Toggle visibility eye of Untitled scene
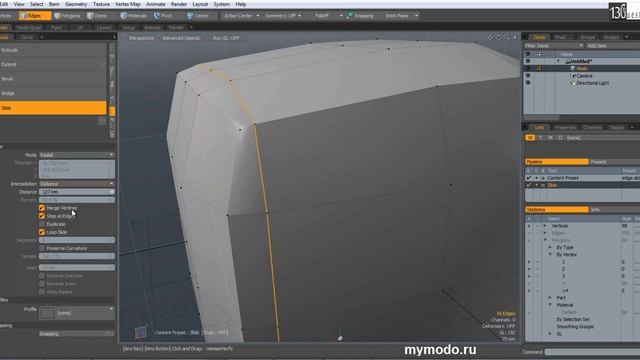Viewport: 640px width, 360px height. 528,61
